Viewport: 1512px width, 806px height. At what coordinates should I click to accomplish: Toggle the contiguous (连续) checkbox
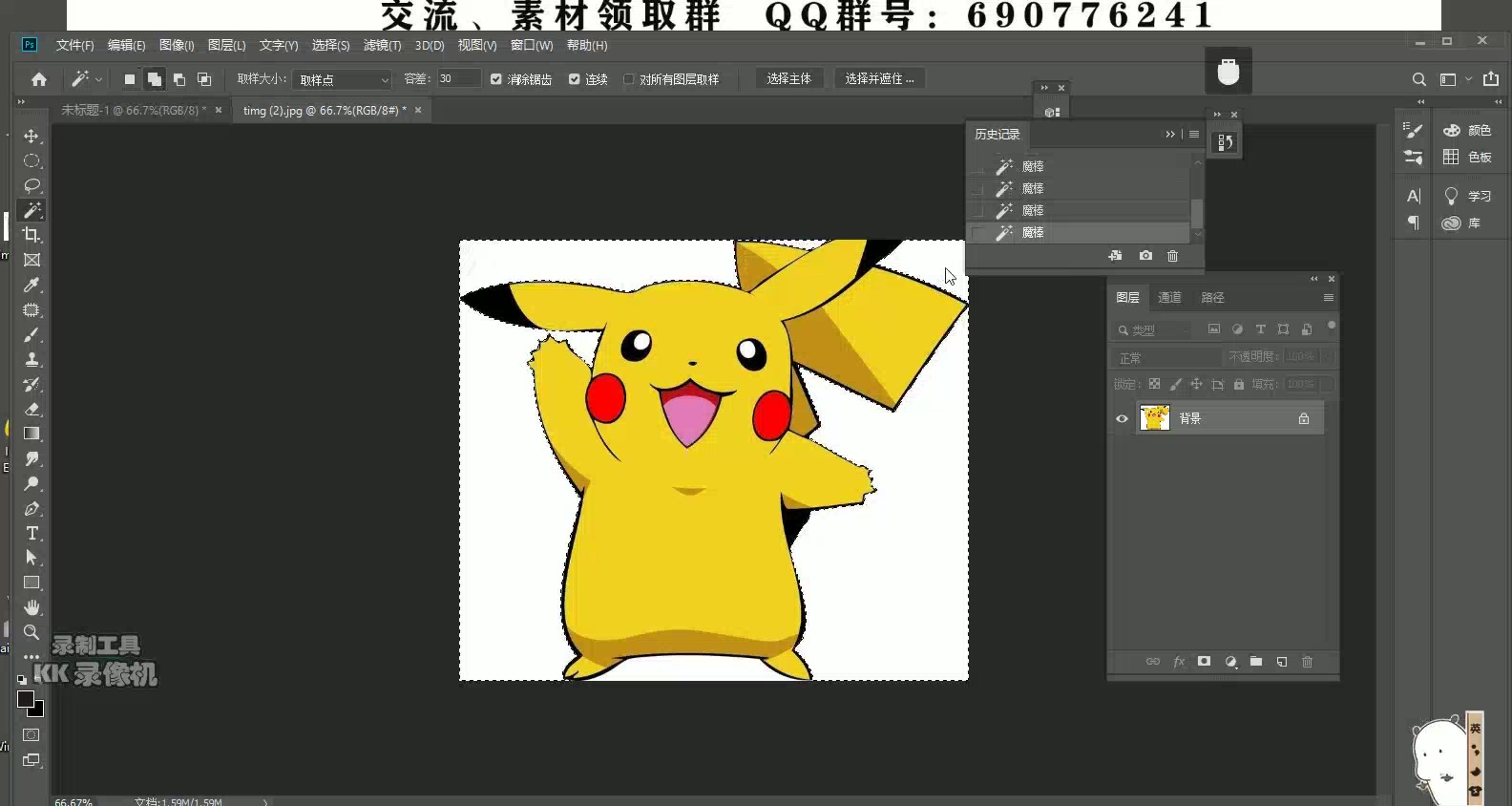(575, 79)
